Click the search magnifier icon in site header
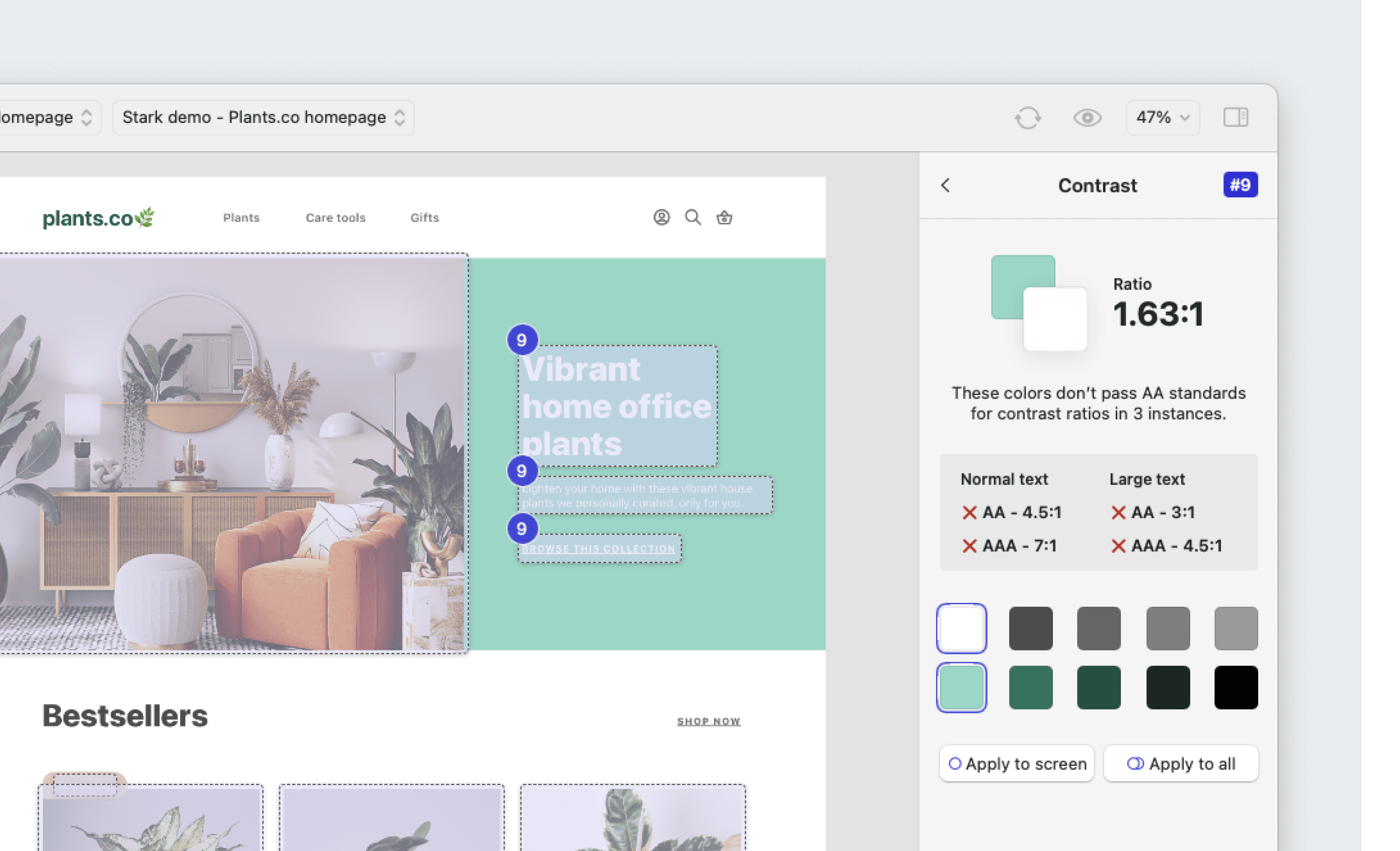 (693, 217)
